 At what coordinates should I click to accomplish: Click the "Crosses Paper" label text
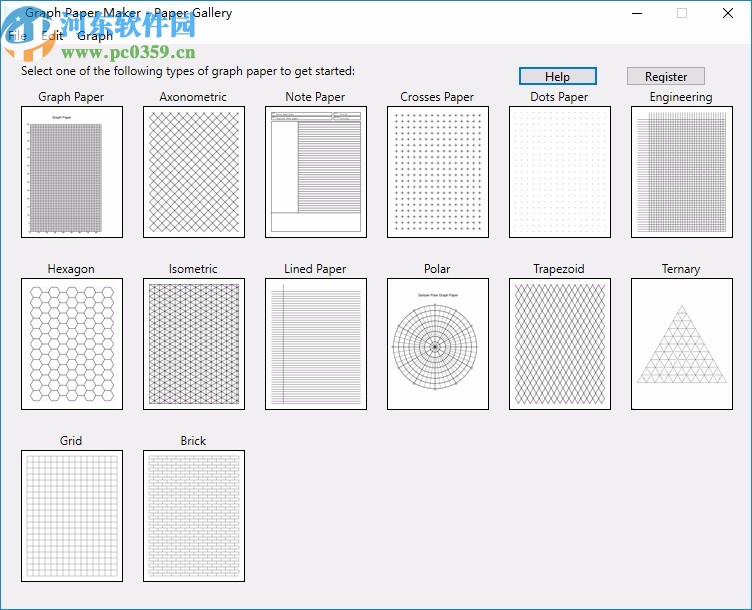coord(437,97)
